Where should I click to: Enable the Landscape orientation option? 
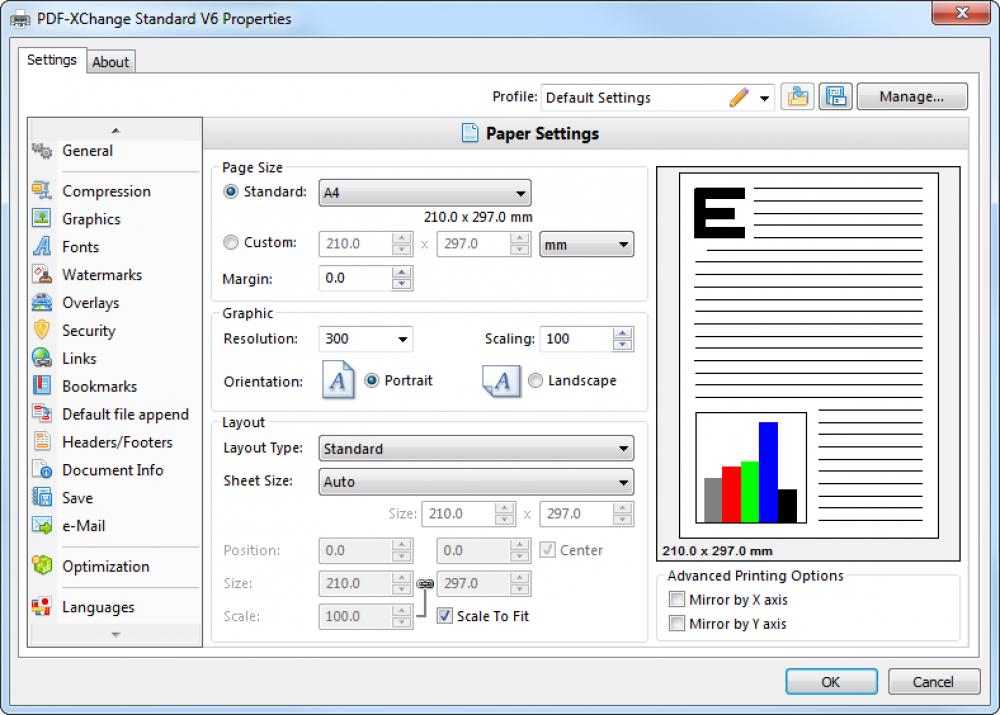point(536,380)
